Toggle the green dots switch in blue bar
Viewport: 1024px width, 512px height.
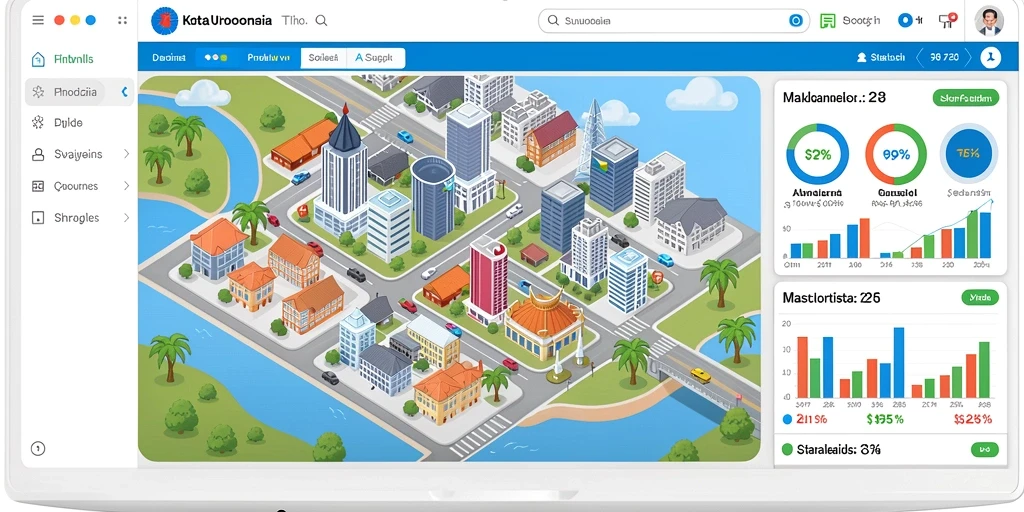tap(216, 57)
